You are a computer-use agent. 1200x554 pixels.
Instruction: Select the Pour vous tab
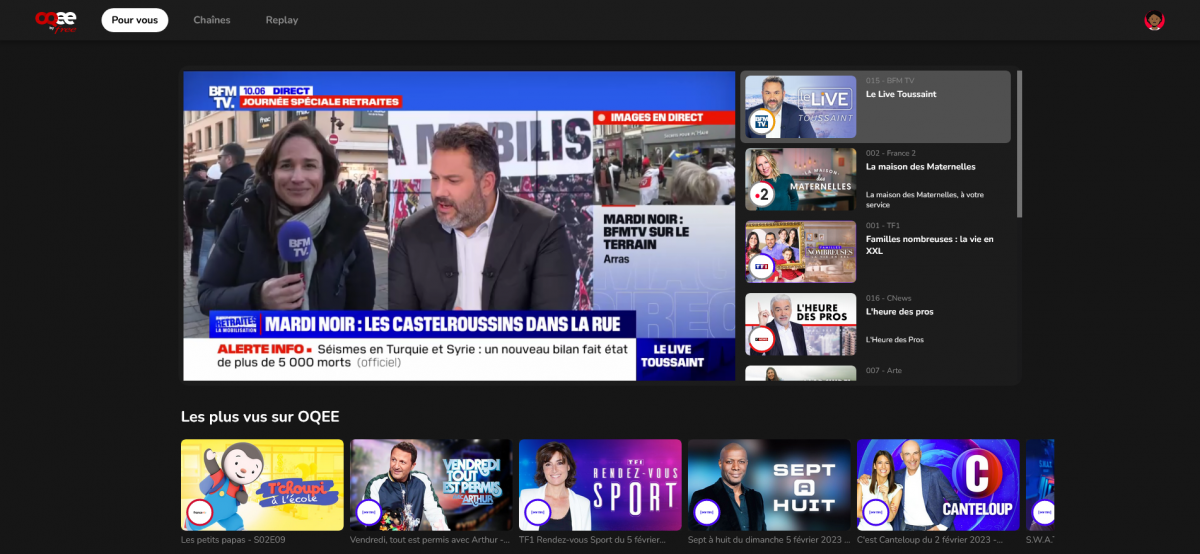point(134,20)
